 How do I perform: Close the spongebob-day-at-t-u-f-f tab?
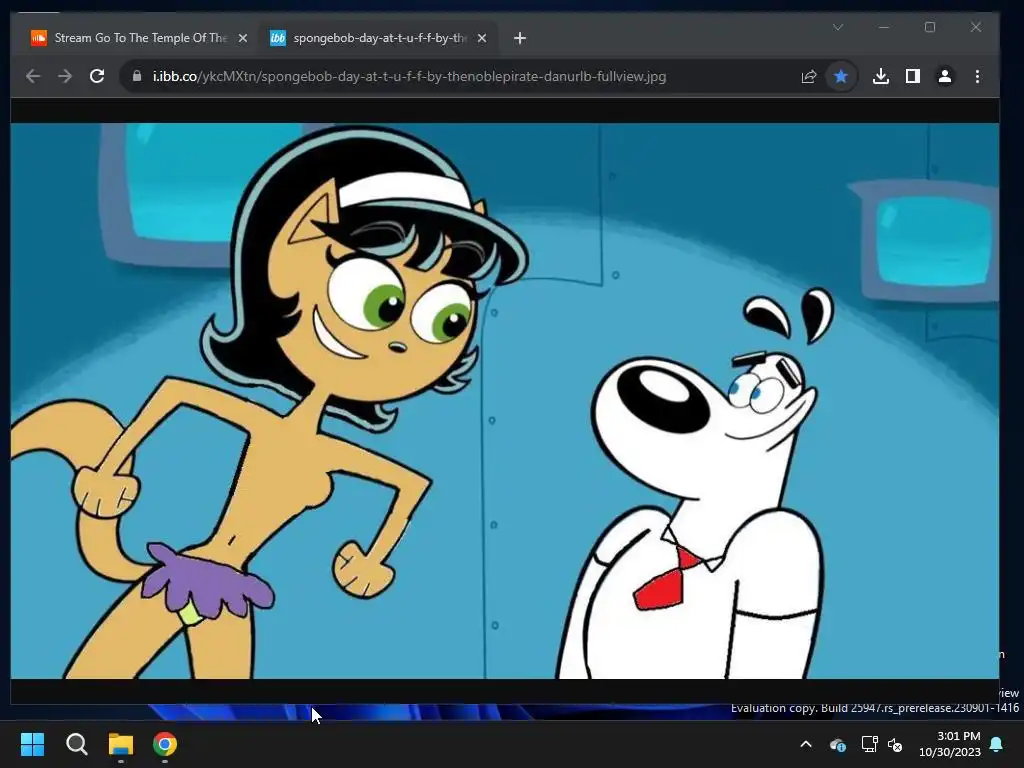pos(482,39)
